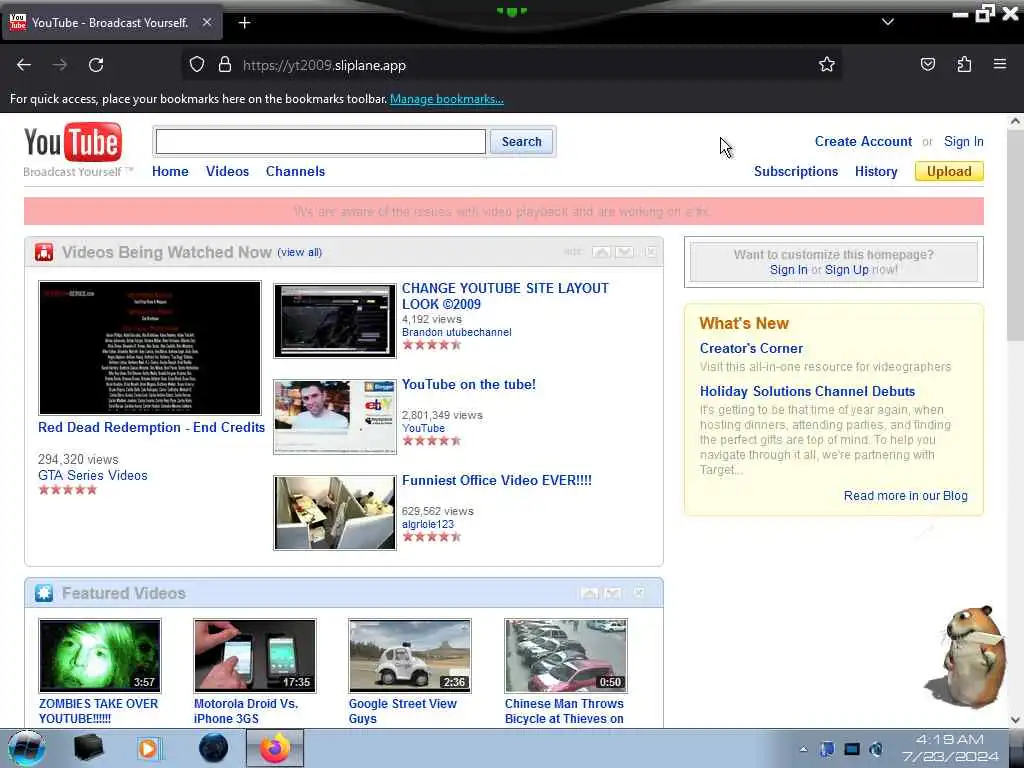Select the Firefox taskbar button
The height and width of the screenshot is (768, 1024).
[x=275, y=748]
